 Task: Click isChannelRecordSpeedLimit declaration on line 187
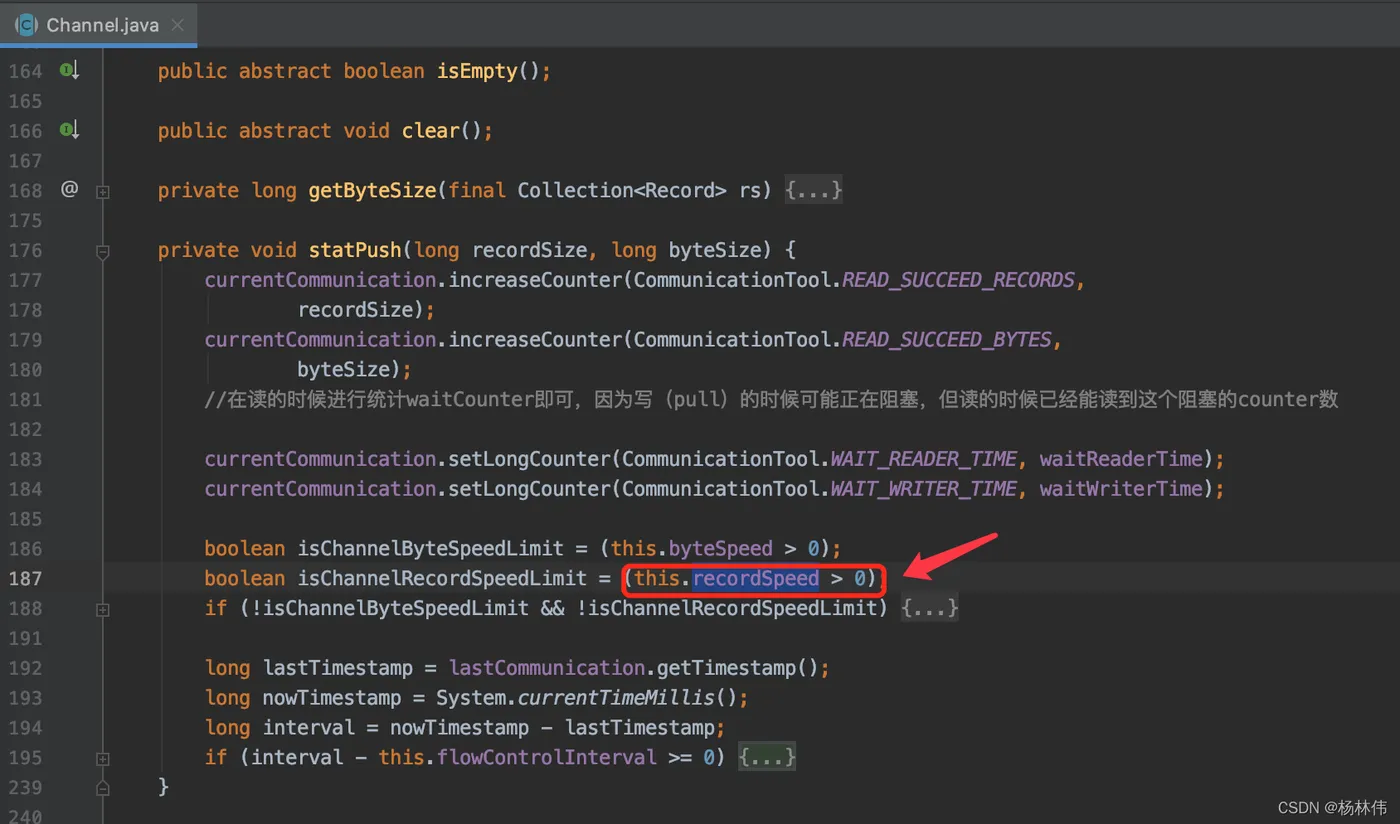coord(443,578)
